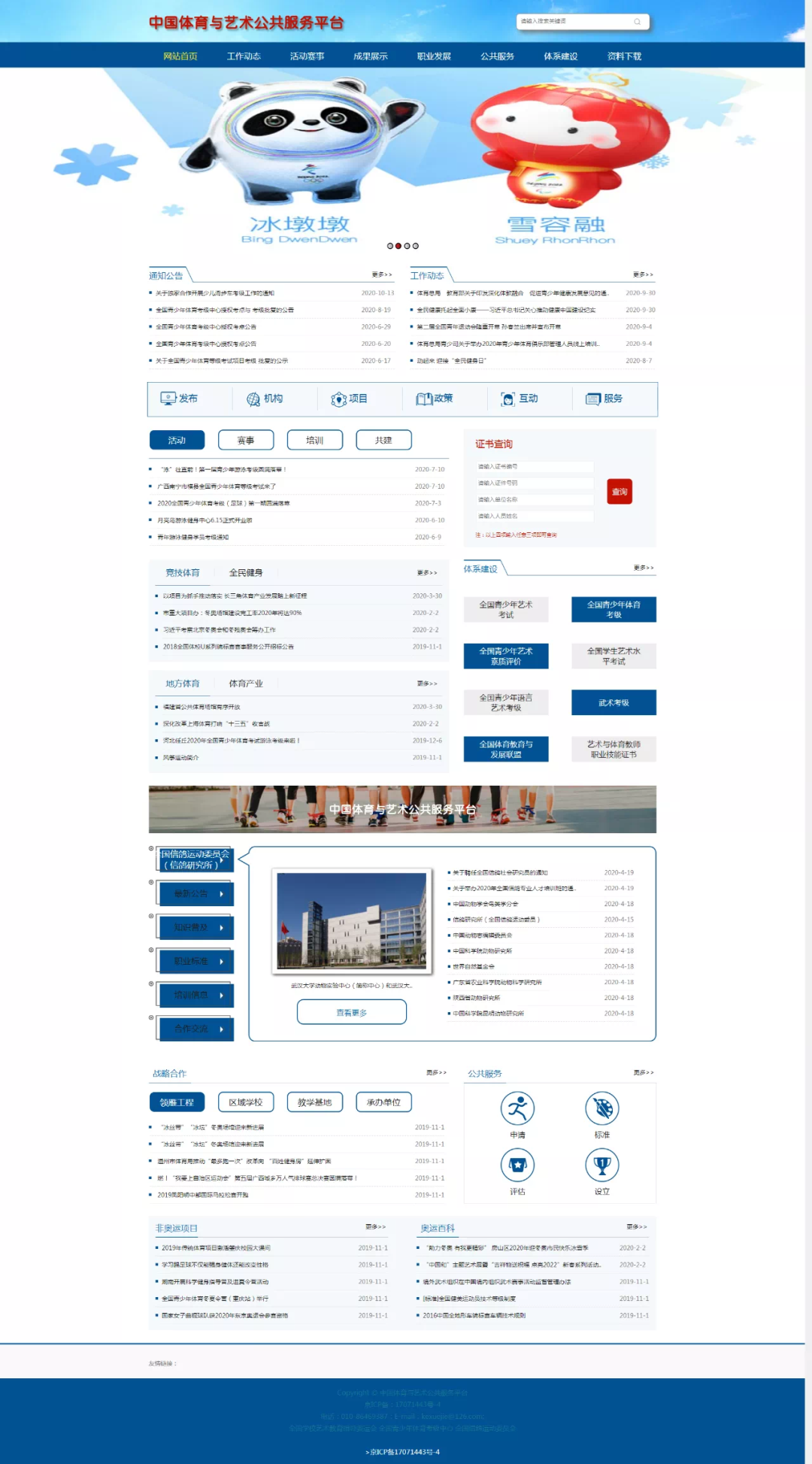Click the 申请 running-figure service icon
812x1464 pixels.
tap(517, 1108)
